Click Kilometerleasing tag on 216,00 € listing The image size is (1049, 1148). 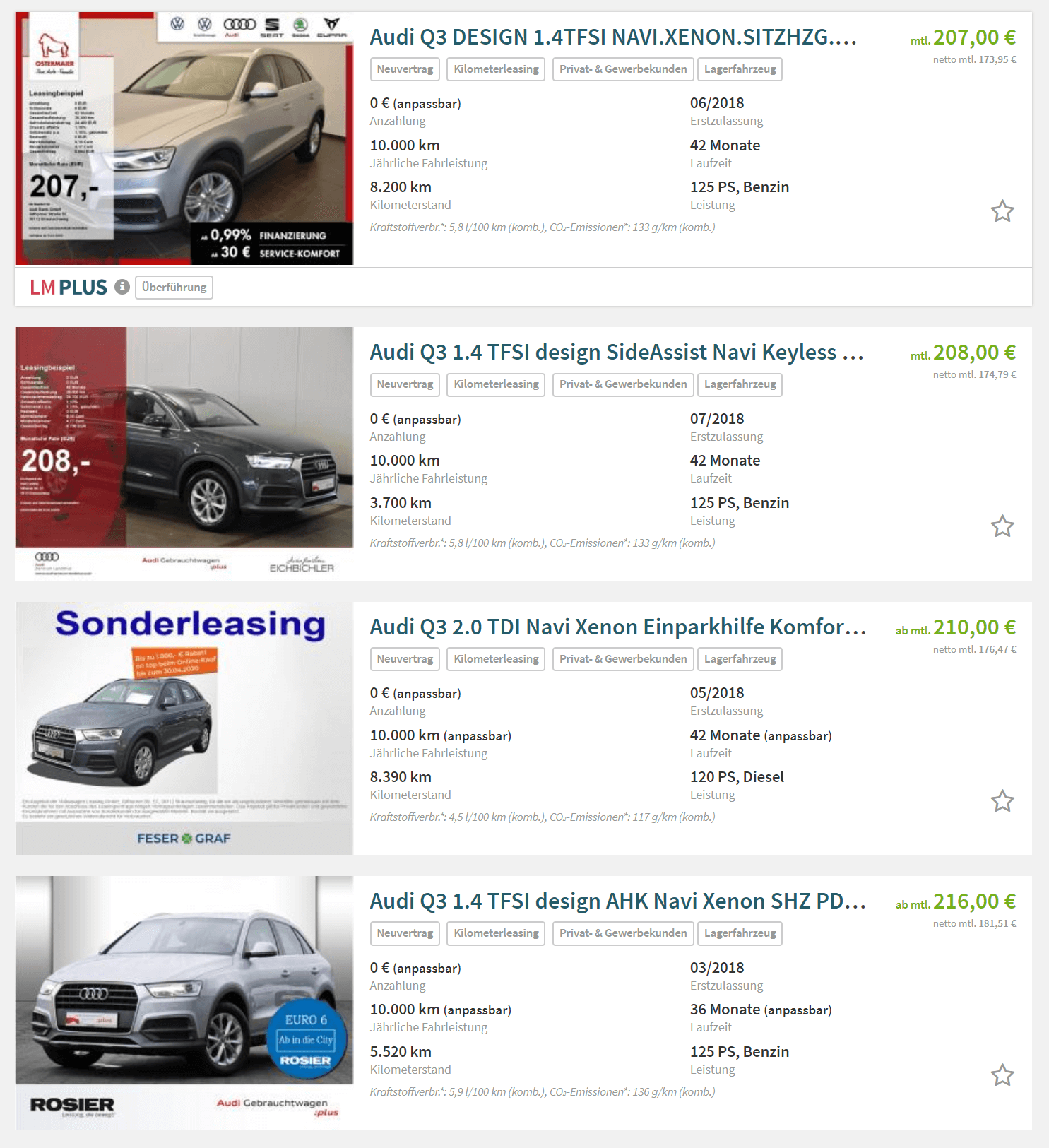pyautogui.click(x=496, y=933)
